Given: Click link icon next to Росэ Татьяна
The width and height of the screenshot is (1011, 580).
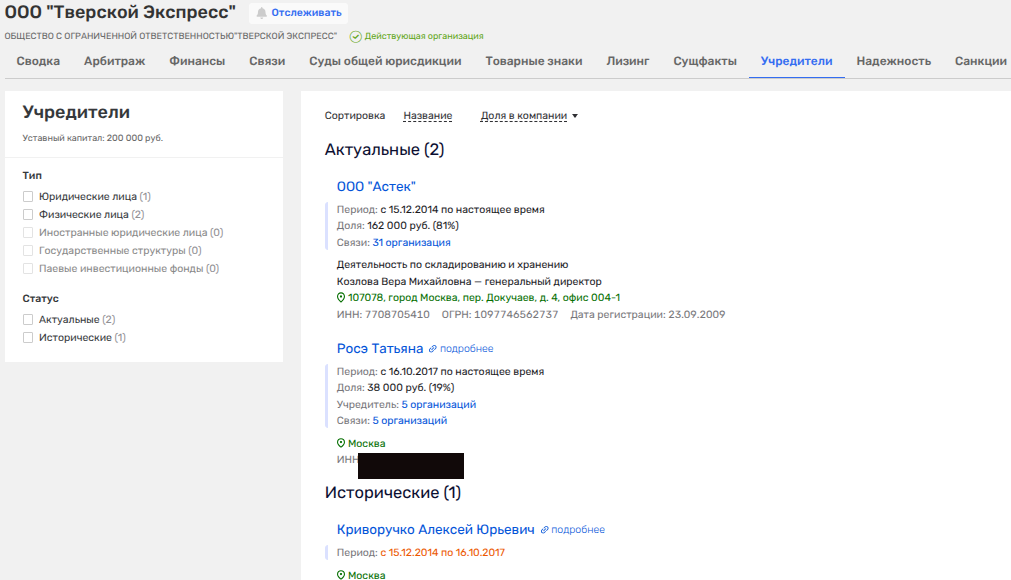Looking at the screenshot, I should (x=433, y=349).
